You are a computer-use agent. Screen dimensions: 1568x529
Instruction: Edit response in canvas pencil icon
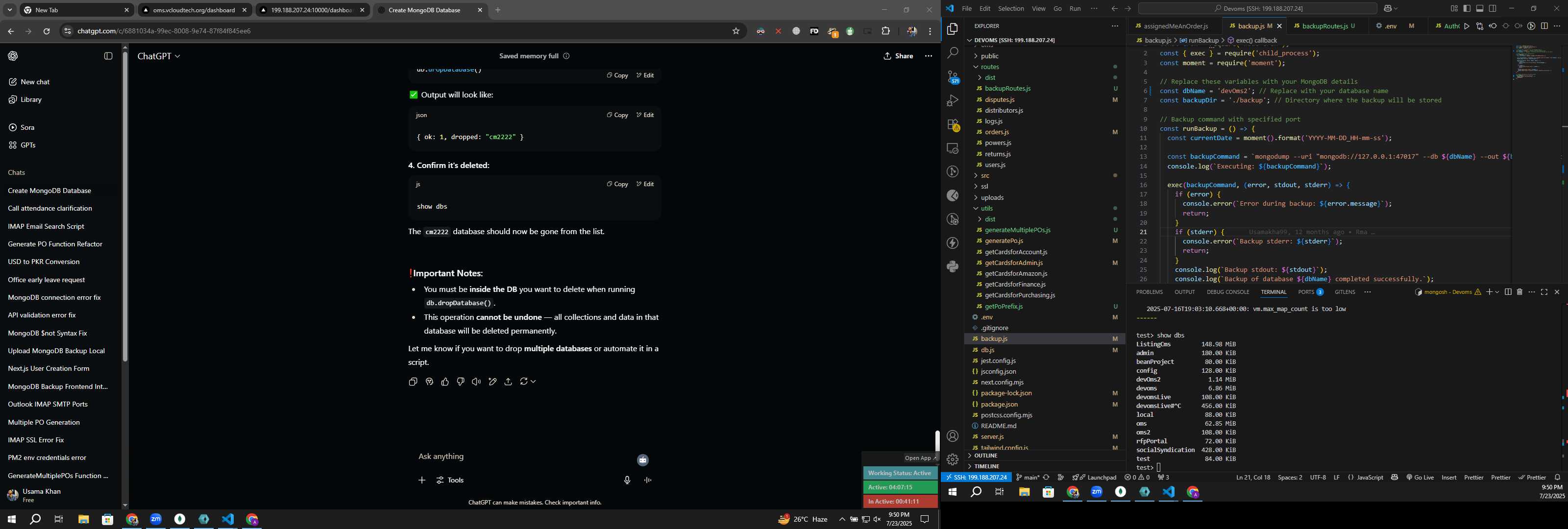coord(492,382)
